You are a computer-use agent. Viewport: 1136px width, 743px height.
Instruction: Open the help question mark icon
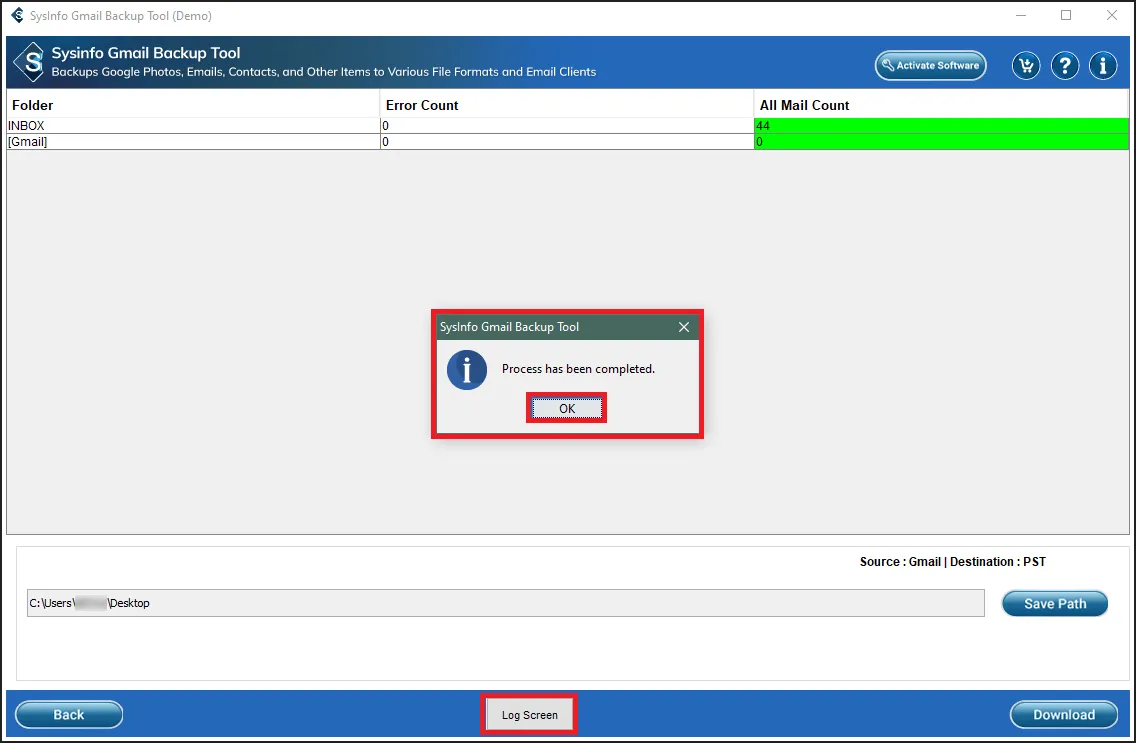(x=1064, y=66)
